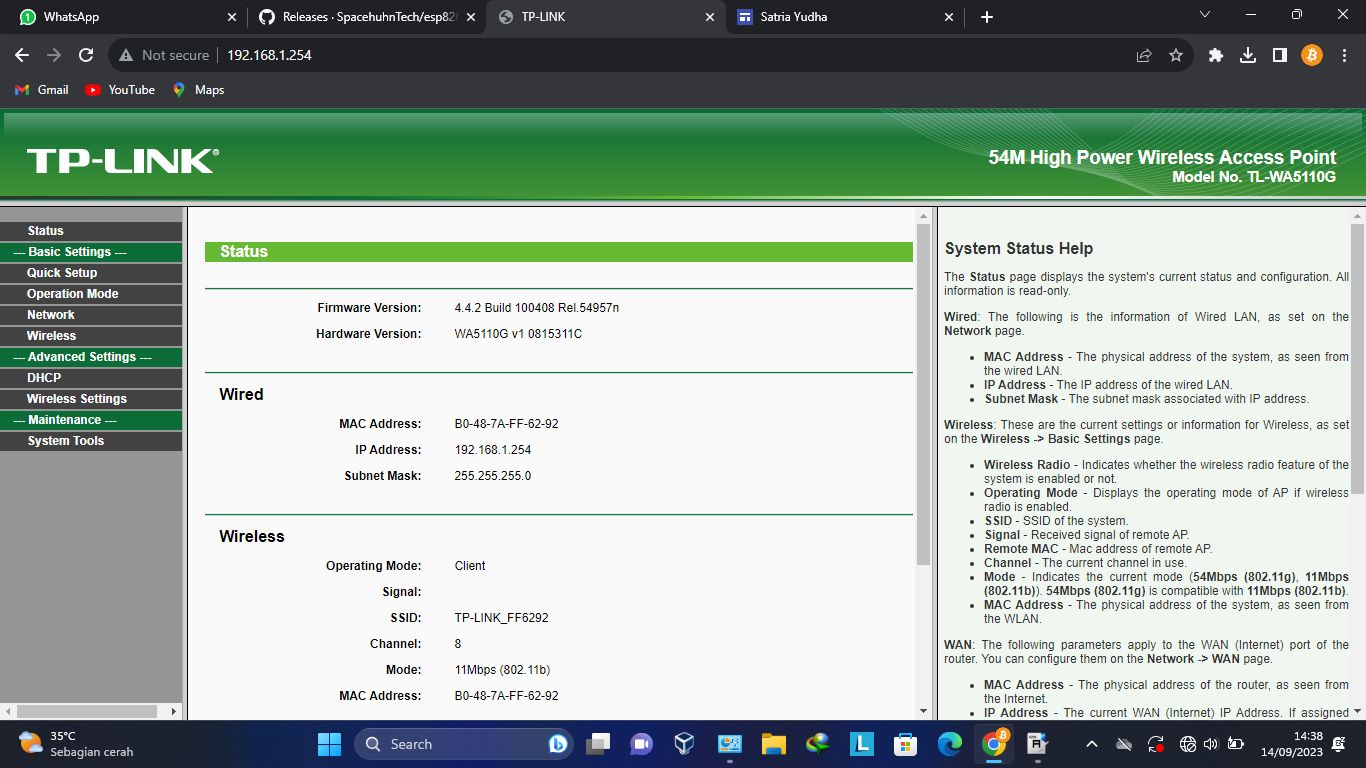Viewport: 1366px width, 768px height.
Task: Open the volume control in system tray
Action: (1211, 744)
